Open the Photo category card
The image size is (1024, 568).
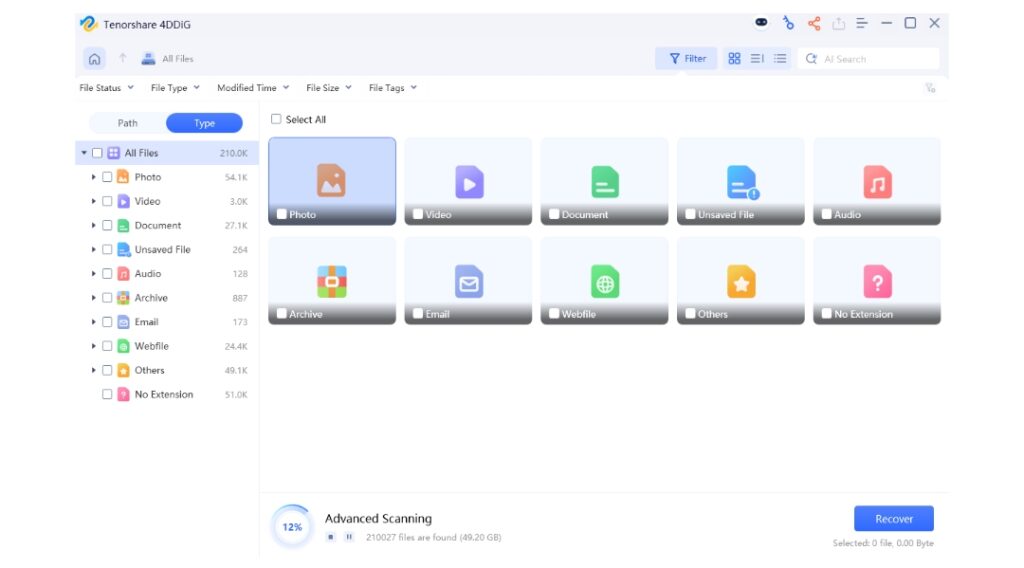click(332, 181)
